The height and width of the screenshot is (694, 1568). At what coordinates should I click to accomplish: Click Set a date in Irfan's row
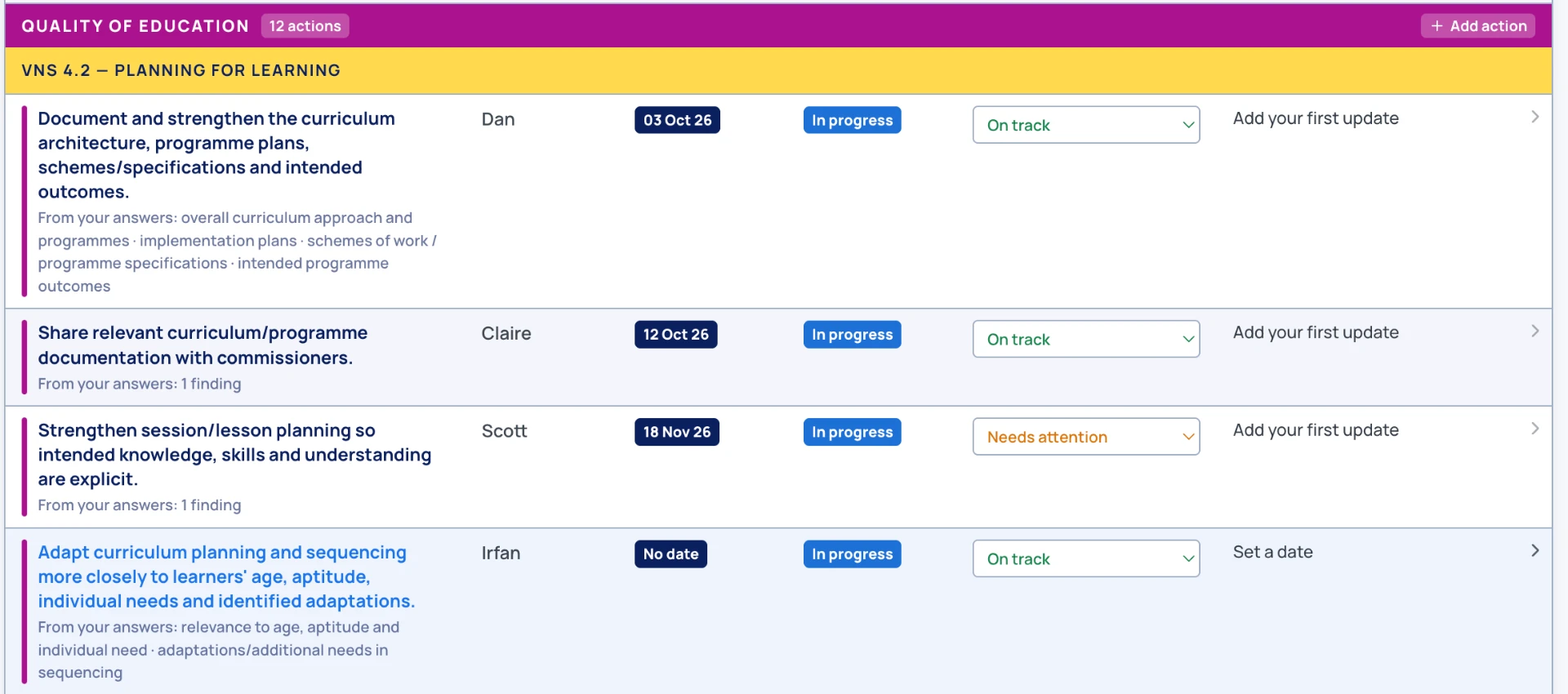point(1272,552)
